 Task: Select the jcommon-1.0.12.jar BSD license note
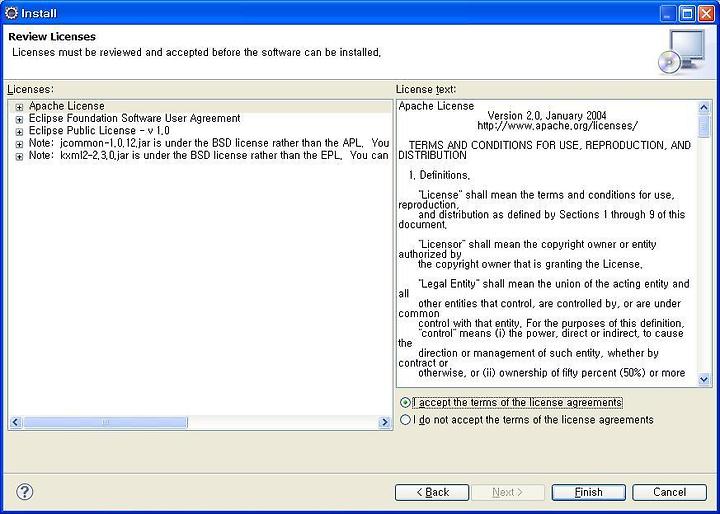(209, 143)
